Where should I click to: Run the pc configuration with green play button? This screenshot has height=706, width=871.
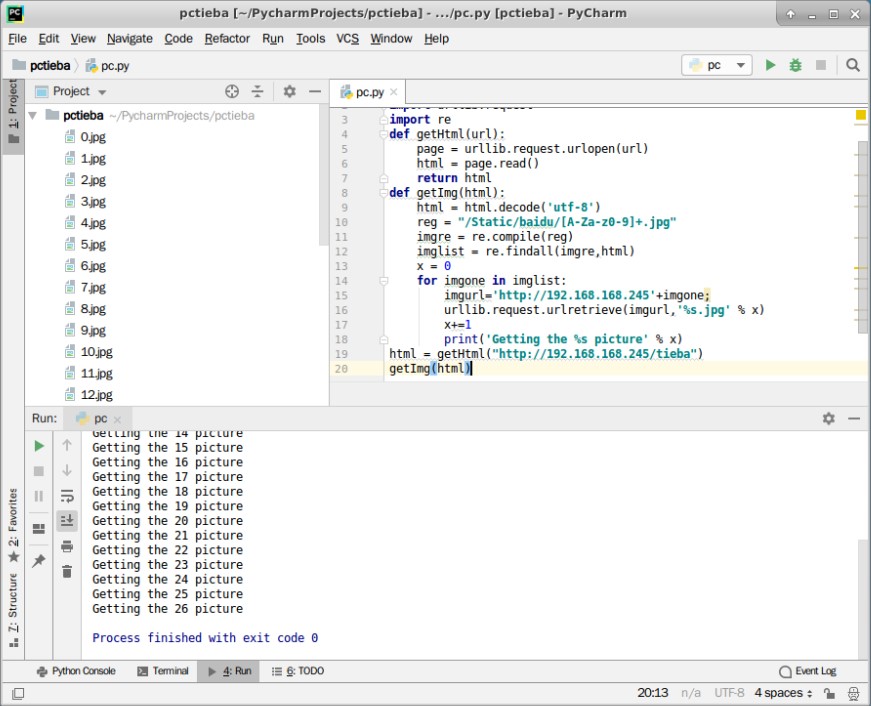770,65
